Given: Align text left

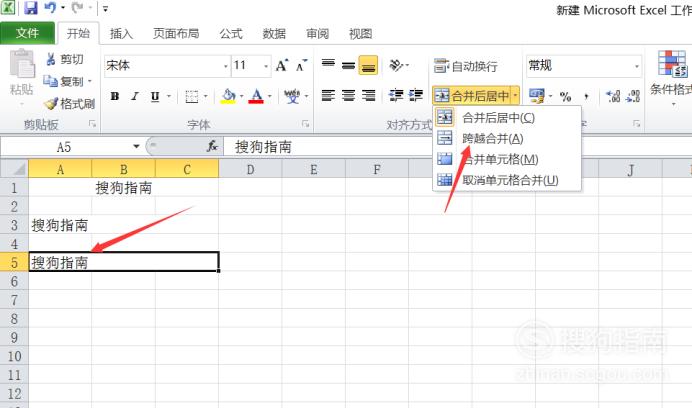Looking at the screenshot, I should click(328, 95).
